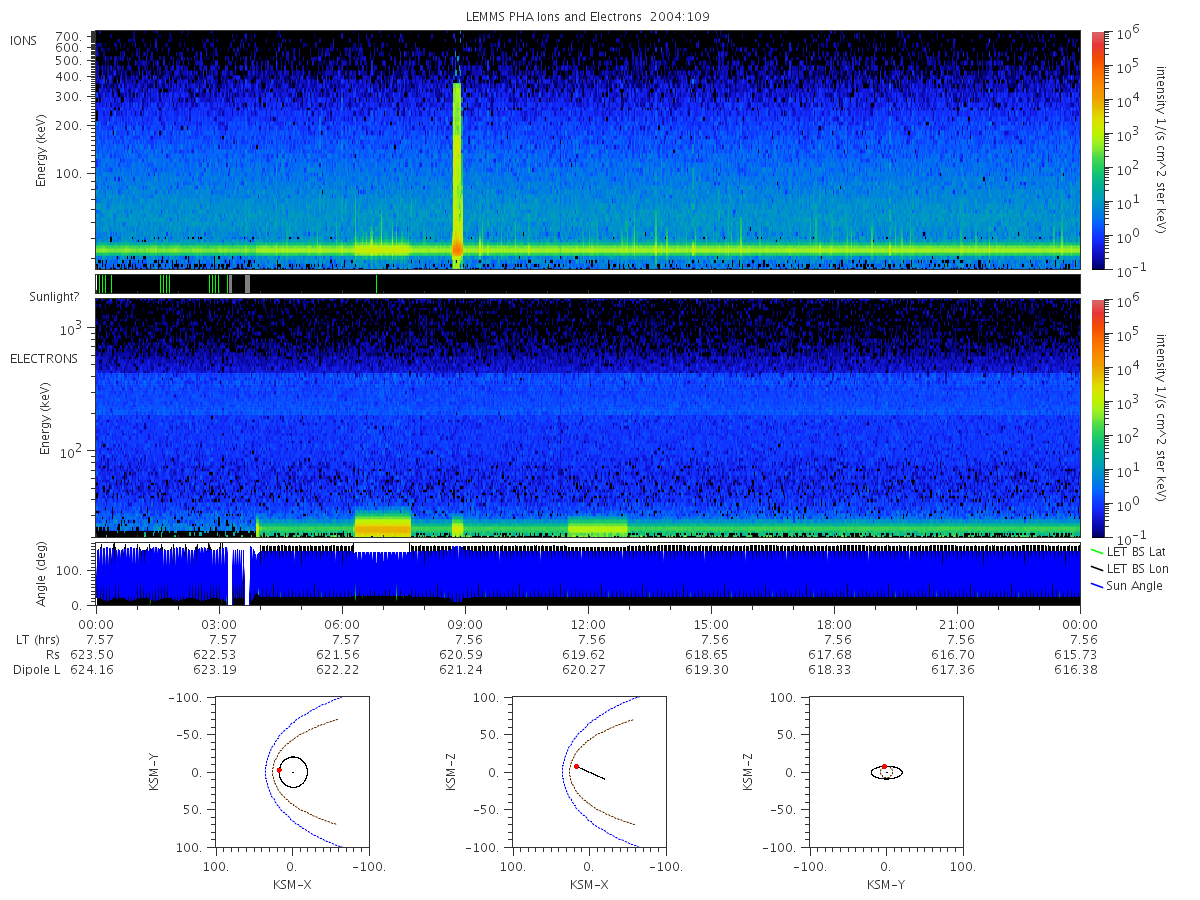Click the black orbit circle in the KSM-Y vs KSM-X plot
Image resolution: width=1200 pixels, height=900 pixels.
293,772
